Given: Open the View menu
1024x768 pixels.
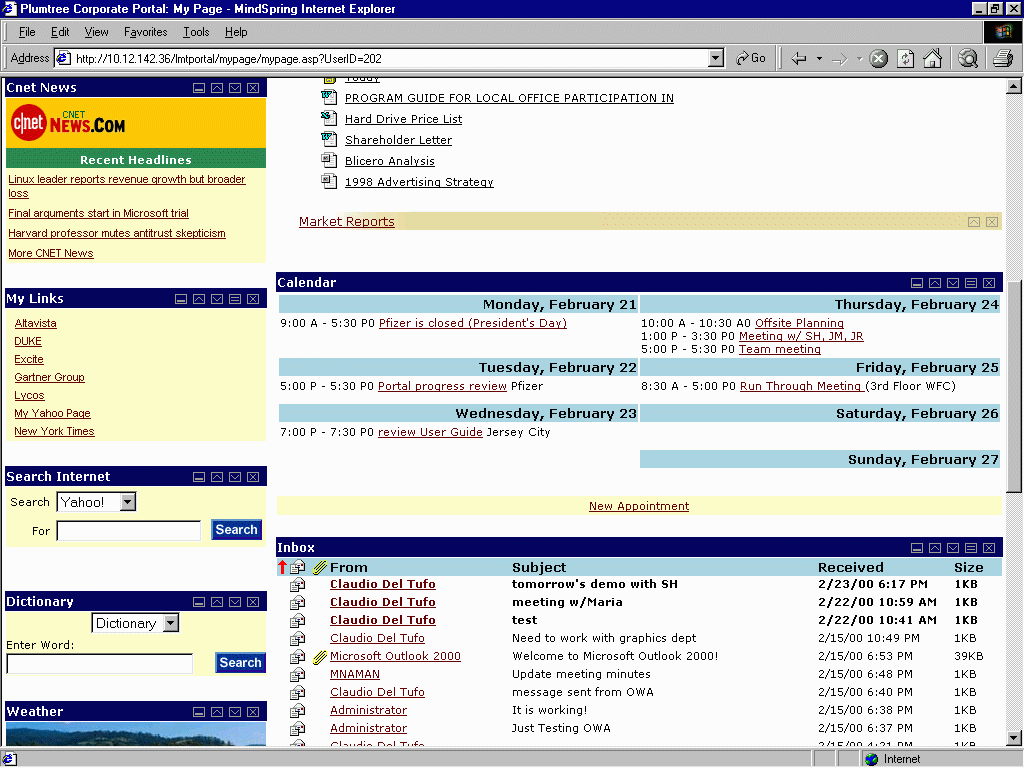Looking at the screenshot, I should (97, 32).
